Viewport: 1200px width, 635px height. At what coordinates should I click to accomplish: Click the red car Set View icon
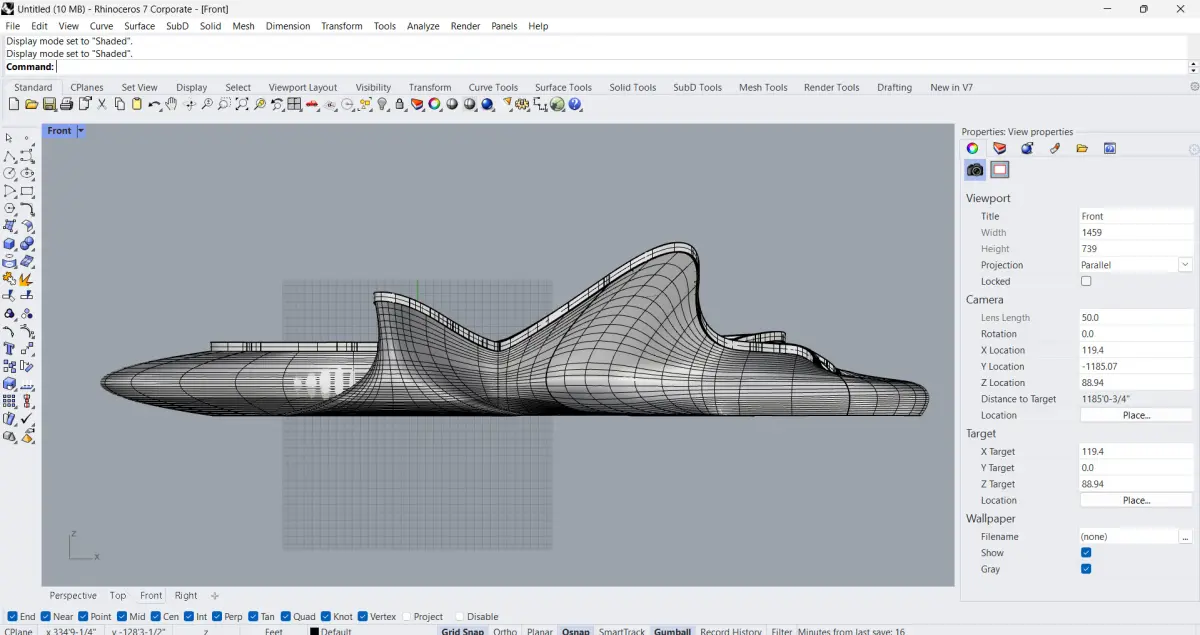[x=312, y=104]
